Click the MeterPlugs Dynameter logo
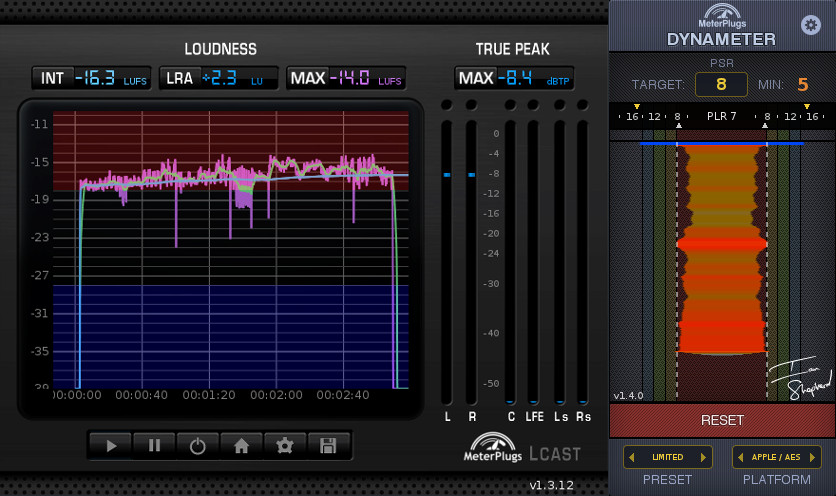 [x=722, y=26]
